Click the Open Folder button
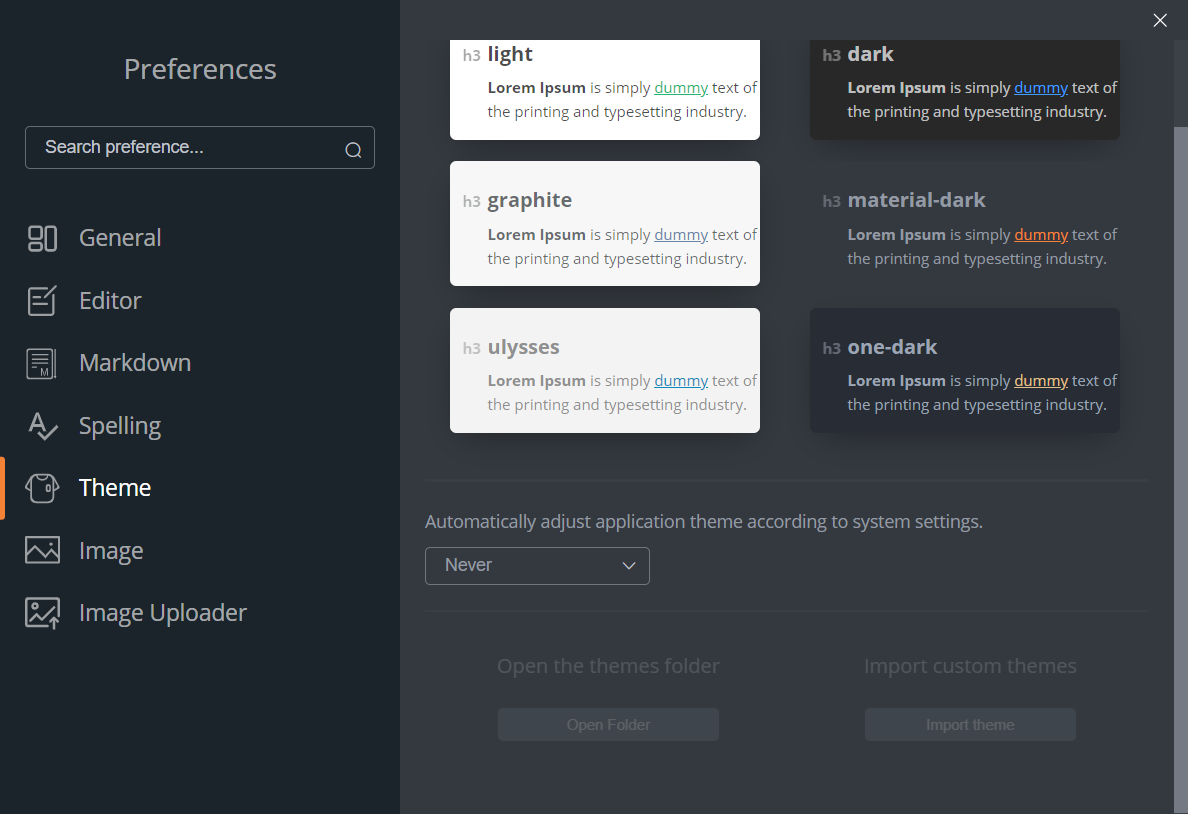 608,725
